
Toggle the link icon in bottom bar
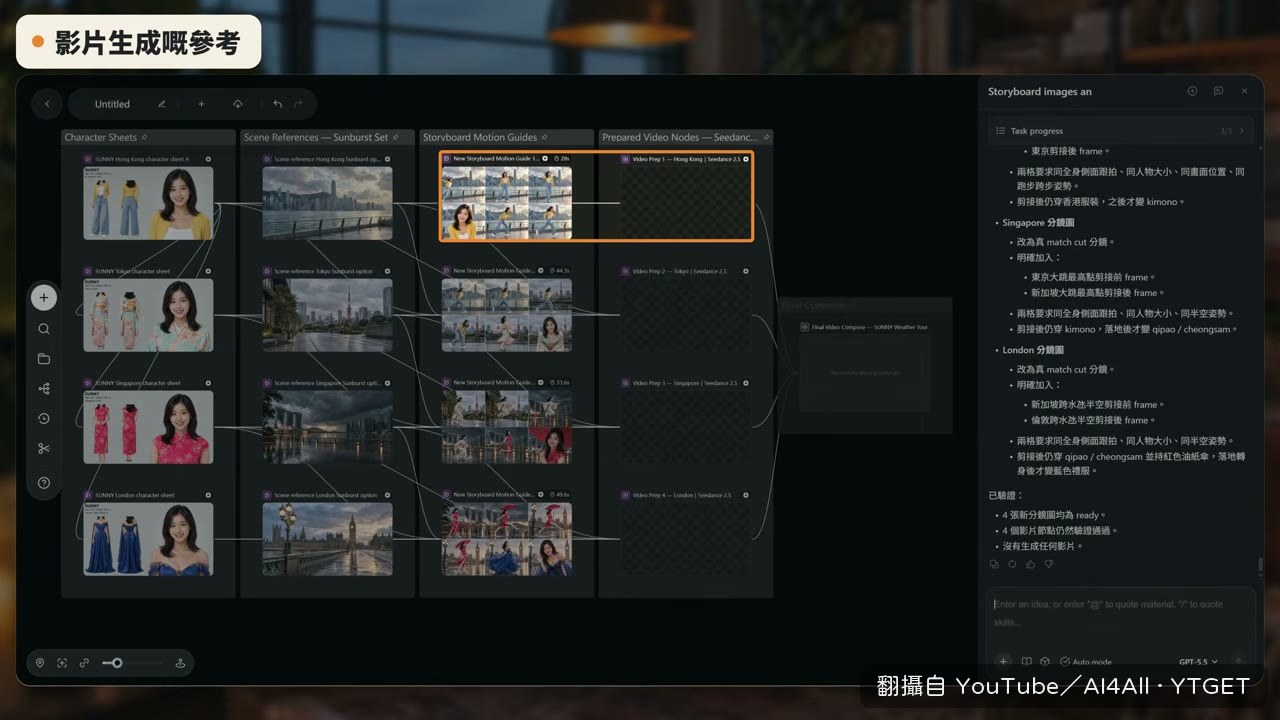[x=84, y=663]
